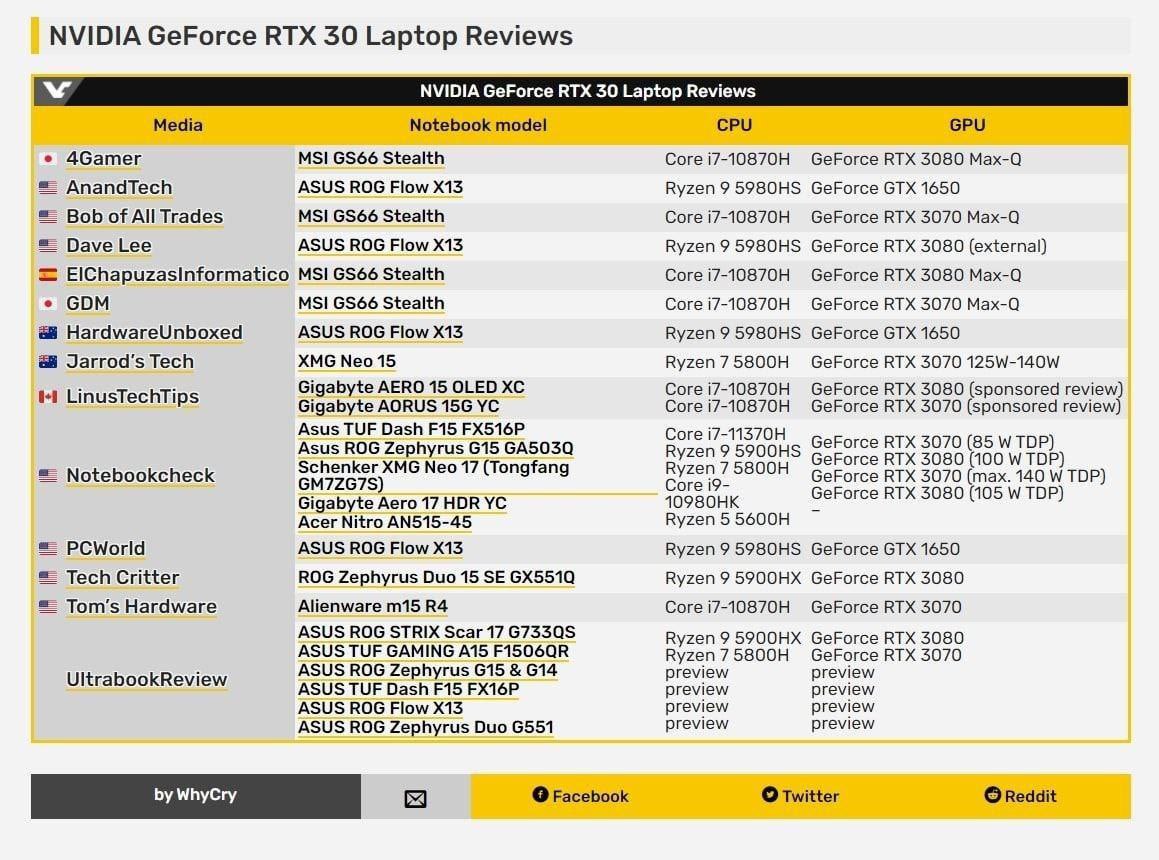Click the 'CPU' column header
The width and height of the screenshot is (1159, 860).
click(x=734, y=125)
